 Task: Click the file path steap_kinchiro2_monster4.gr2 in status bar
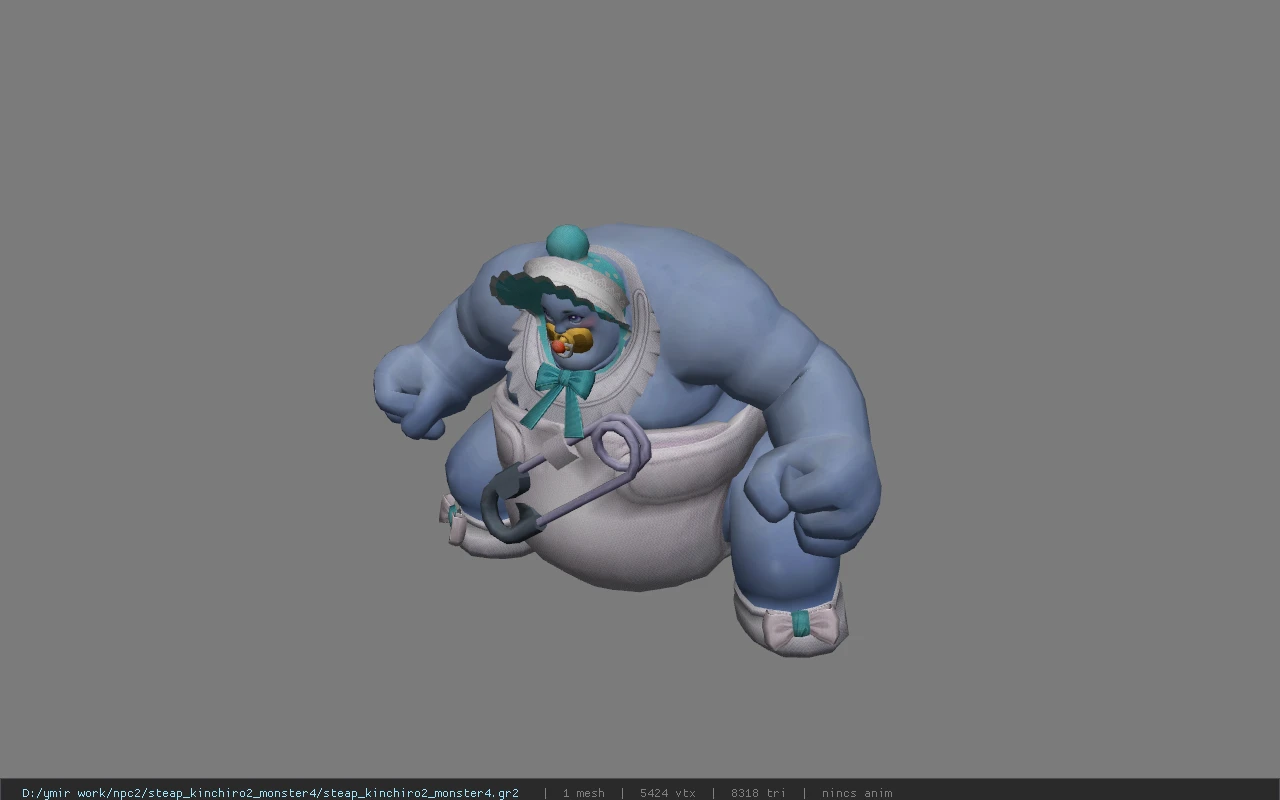[x=270, y=793]
